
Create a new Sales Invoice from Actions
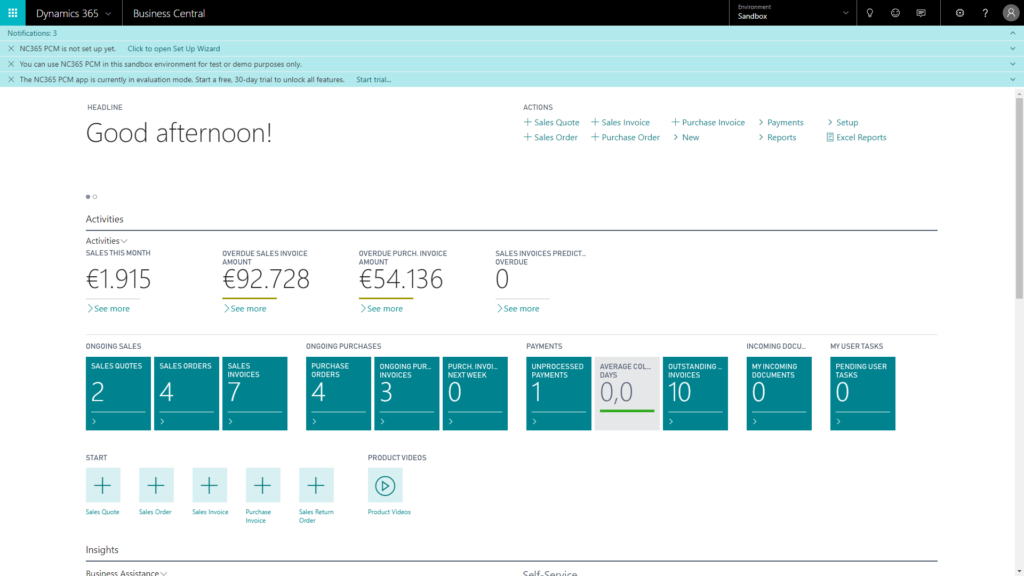pyautogui.click(x=620, y=122)
